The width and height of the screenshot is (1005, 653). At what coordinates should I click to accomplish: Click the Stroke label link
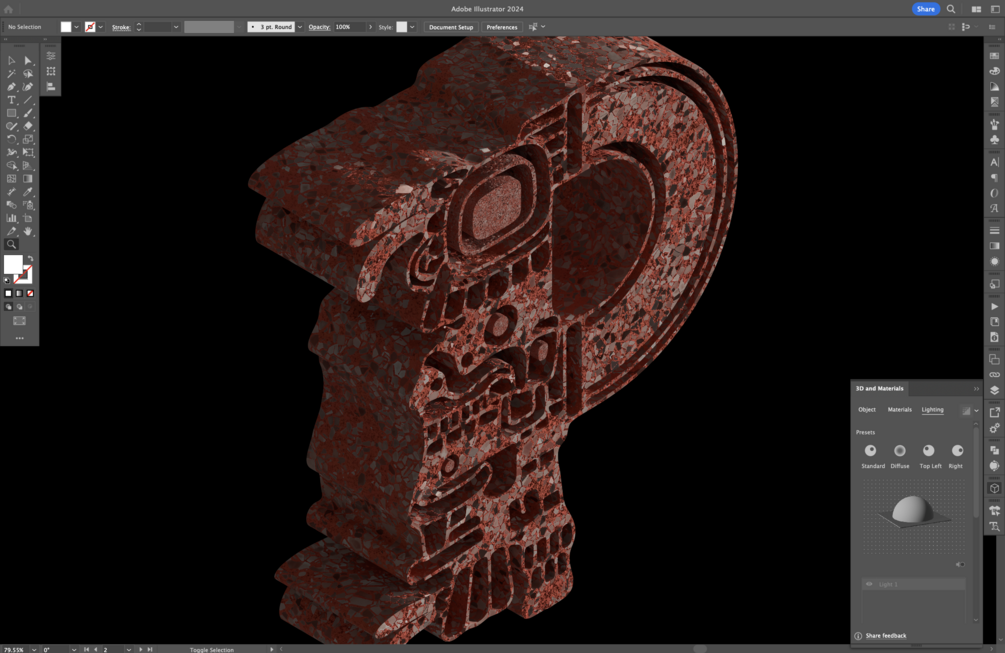click(x=120, y=27)
